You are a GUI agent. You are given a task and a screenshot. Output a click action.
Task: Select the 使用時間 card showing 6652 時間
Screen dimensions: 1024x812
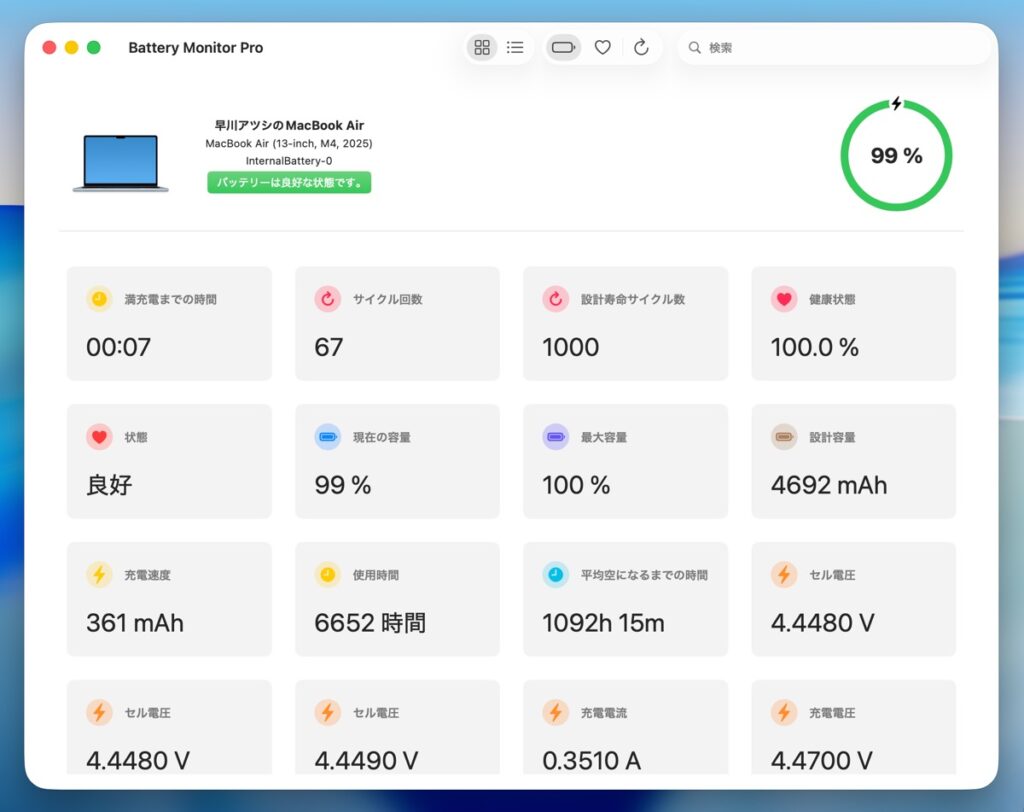[x=397, y=599]
